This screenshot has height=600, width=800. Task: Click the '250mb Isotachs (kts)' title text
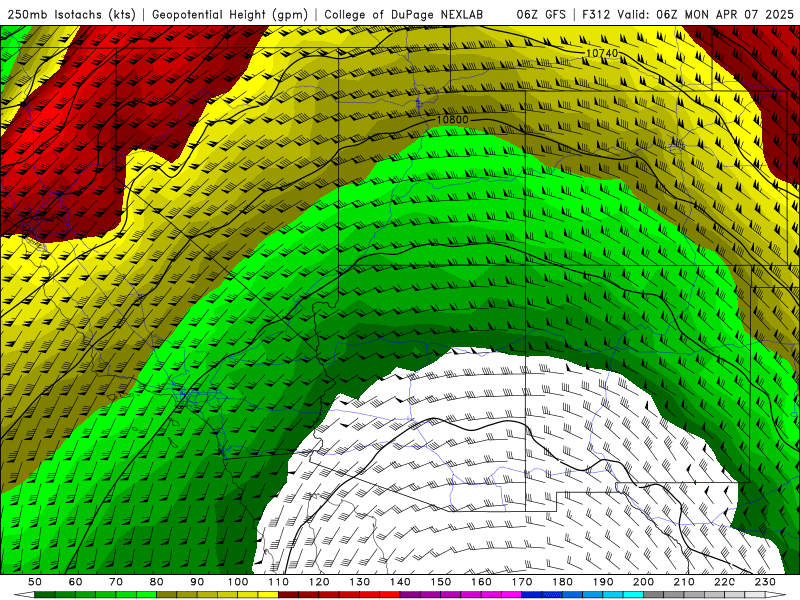72,15
